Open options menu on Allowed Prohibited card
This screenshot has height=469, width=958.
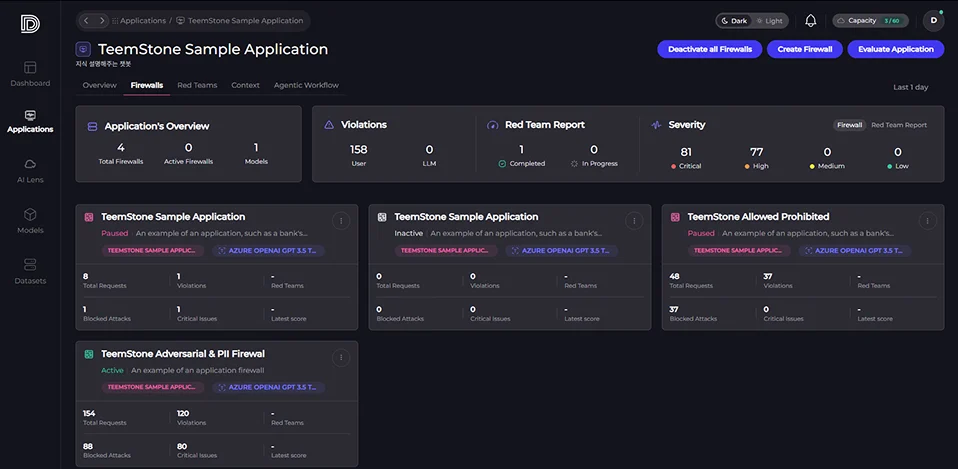pyautogui.click(x=927, y=221)
